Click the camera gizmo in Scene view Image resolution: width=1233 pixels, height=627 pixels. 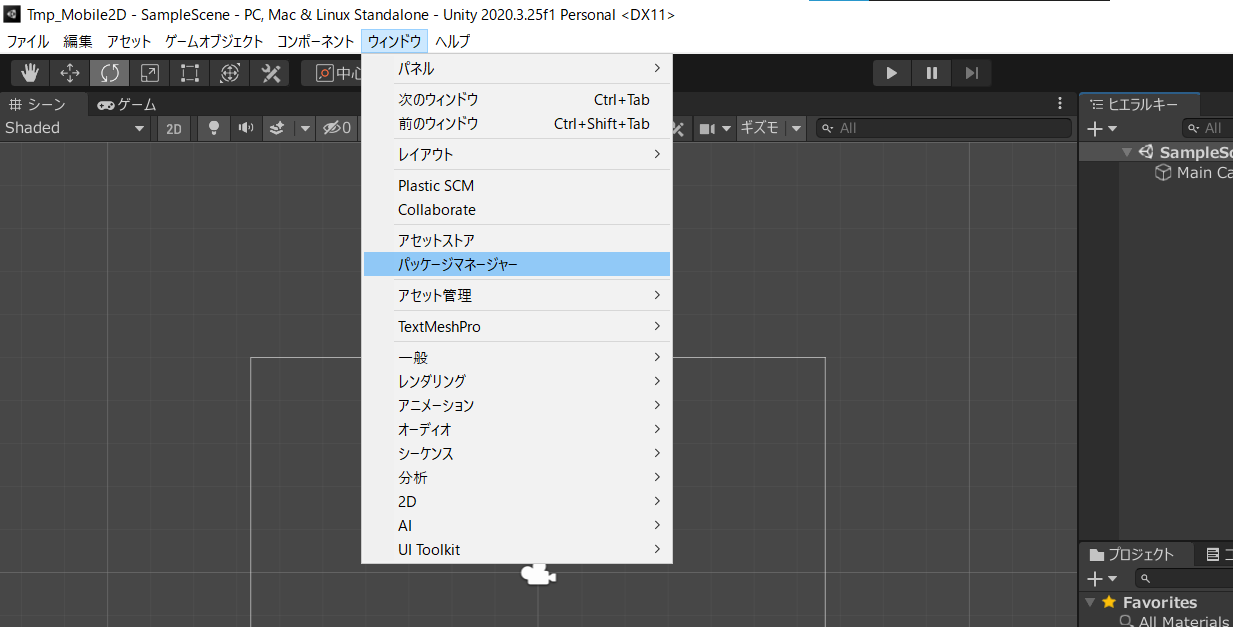pyautogui.click(x=538, y=575)
